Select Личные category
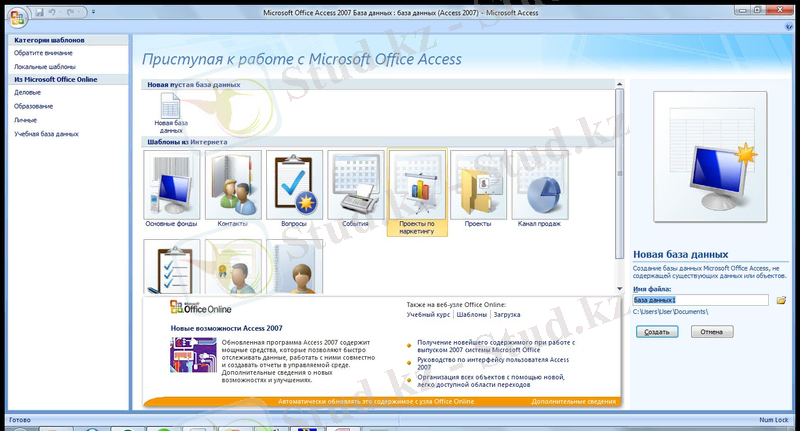This screenshot has width=800, height=431. 26,120
